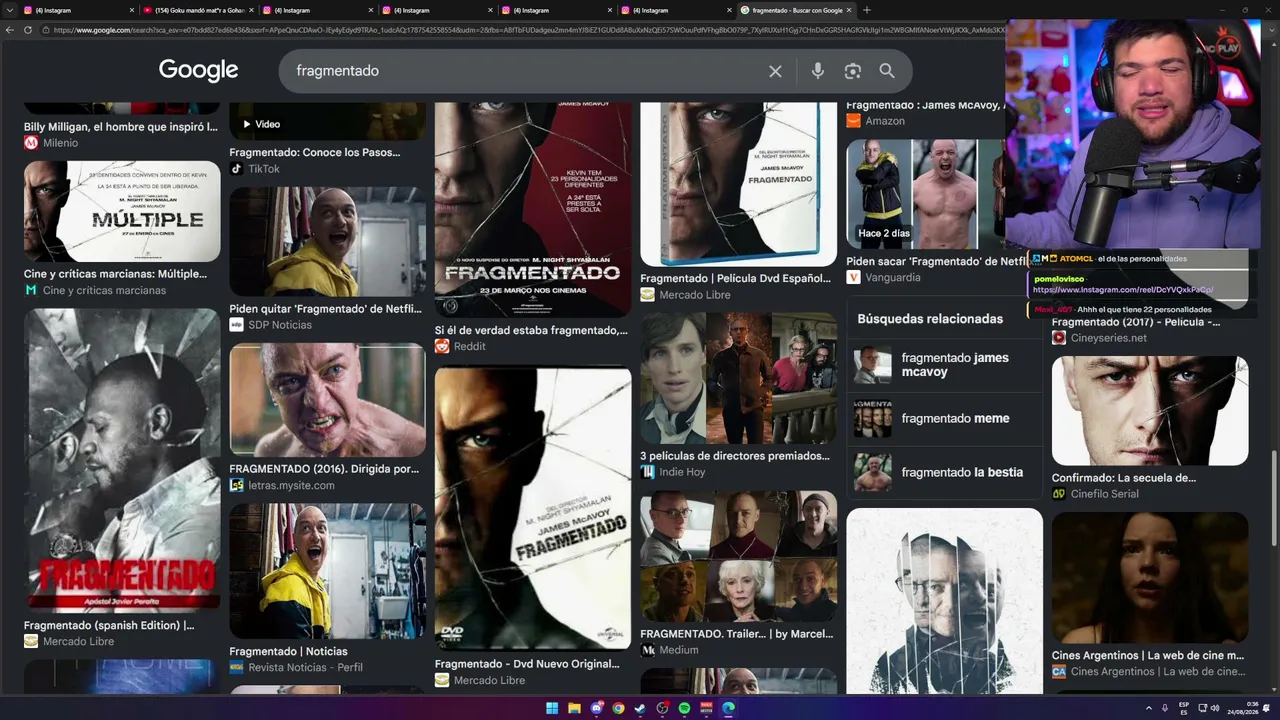Image resolution: width=1280 pixels, height=720 pixels.
Task: Open 'Fragmentado | Película Dvd Español' listing
Action: [736, 279]
